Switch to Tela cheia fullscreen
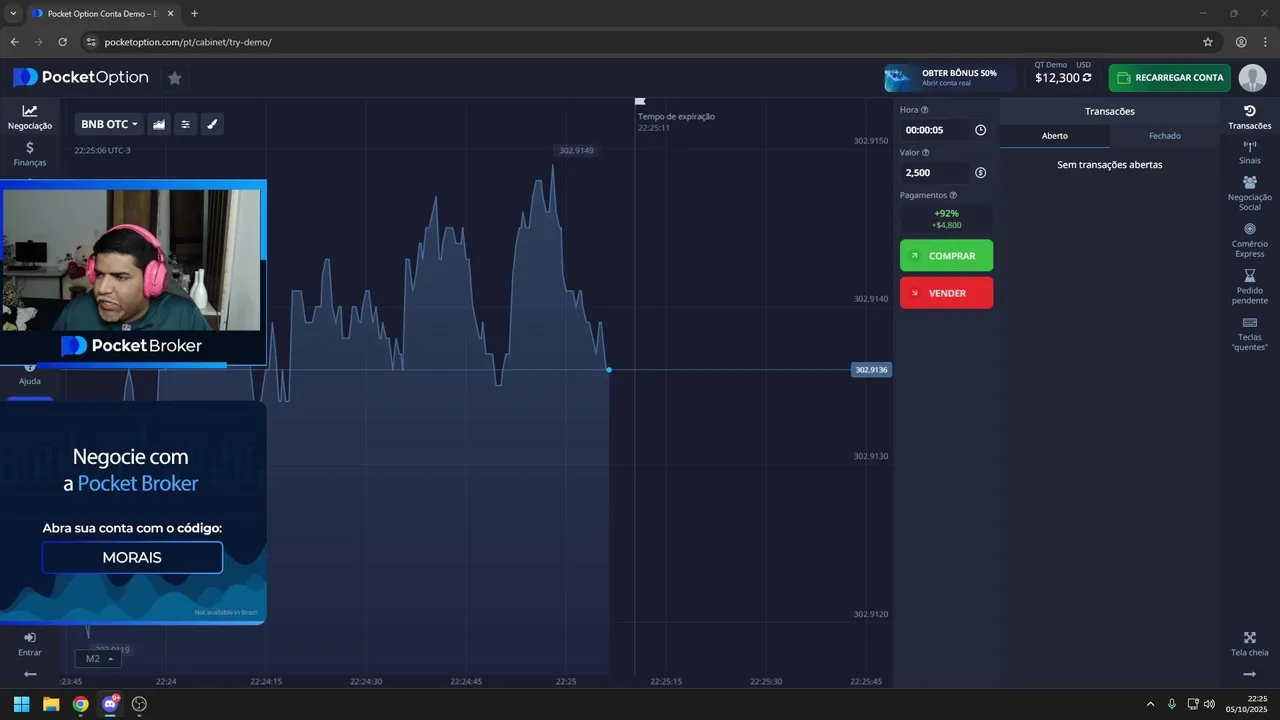 pos(1249,644)
